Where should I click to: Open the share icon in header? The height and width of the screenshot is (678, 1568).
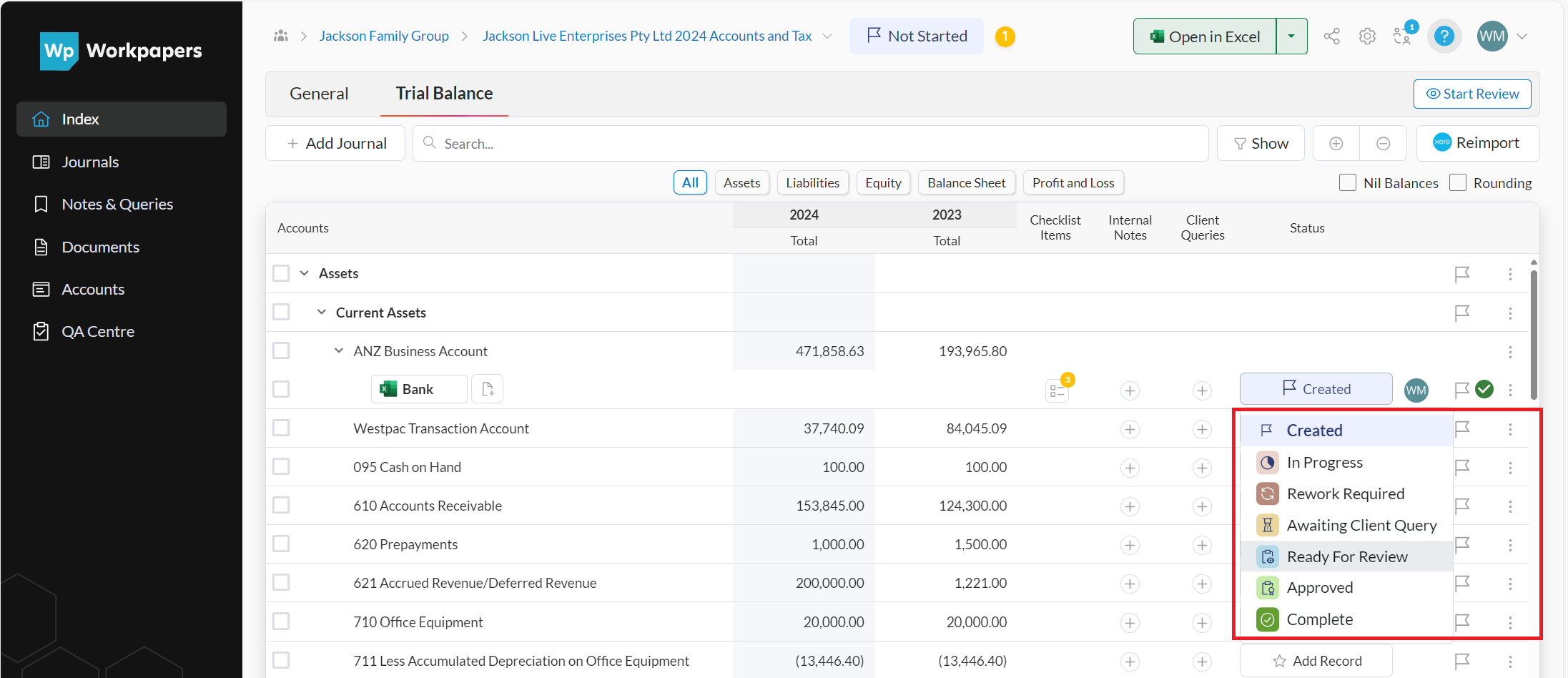pyautogui.click(x=1331, y=36)
